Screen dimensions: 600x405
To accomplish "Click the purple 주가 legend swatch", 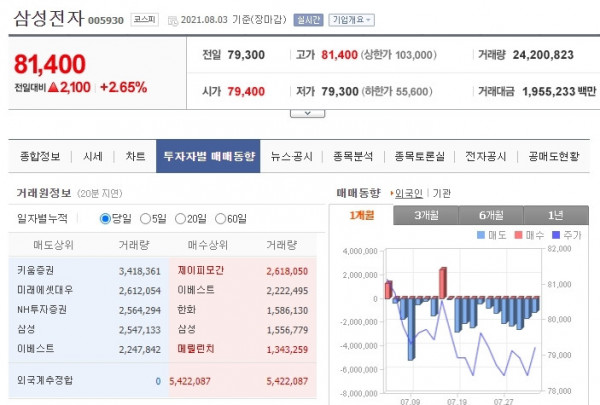I will pos(556,235).
